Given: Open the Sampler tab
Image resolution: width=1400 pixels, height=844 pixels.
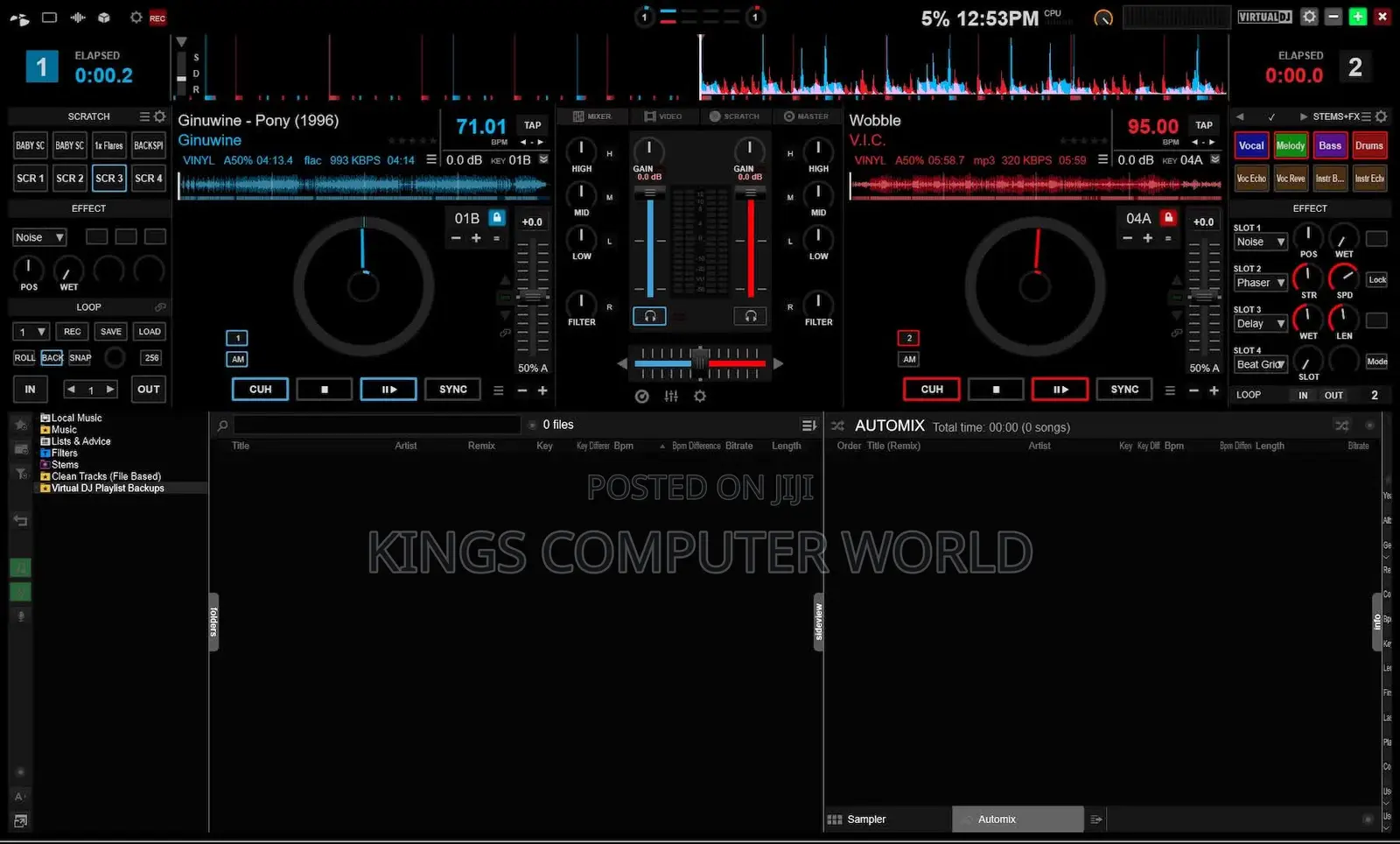Looking at the screenshot, I should [888, 819].
